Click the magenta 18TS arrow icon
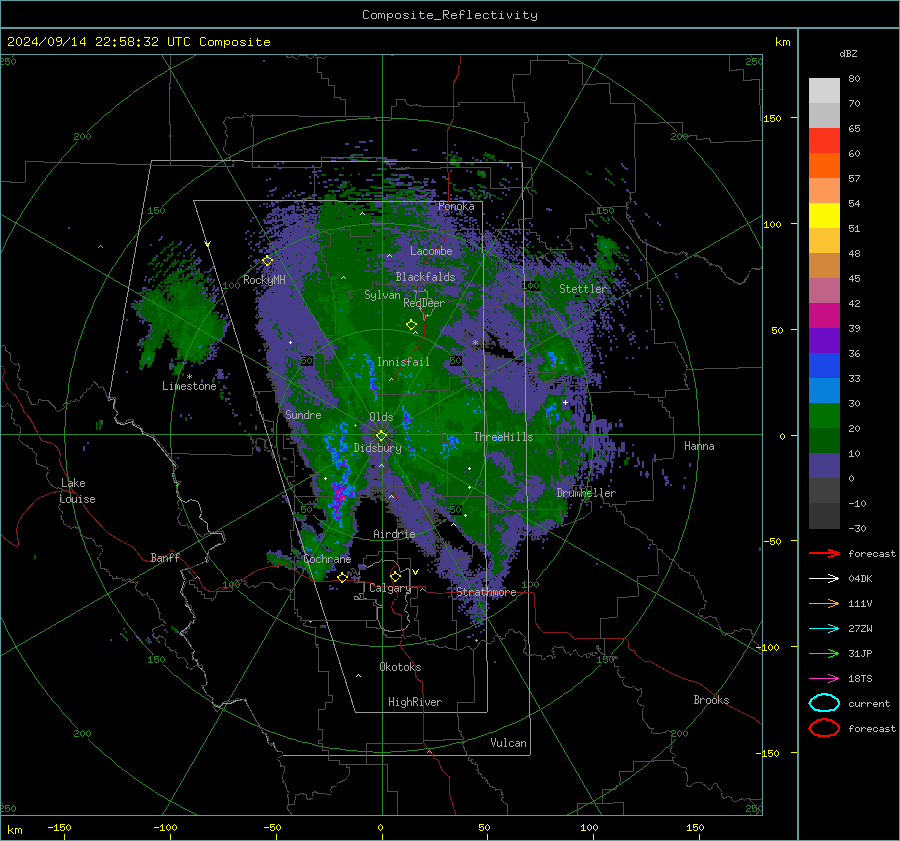The width and height of the screenshot is (900, 841). [x=824, y=679]
